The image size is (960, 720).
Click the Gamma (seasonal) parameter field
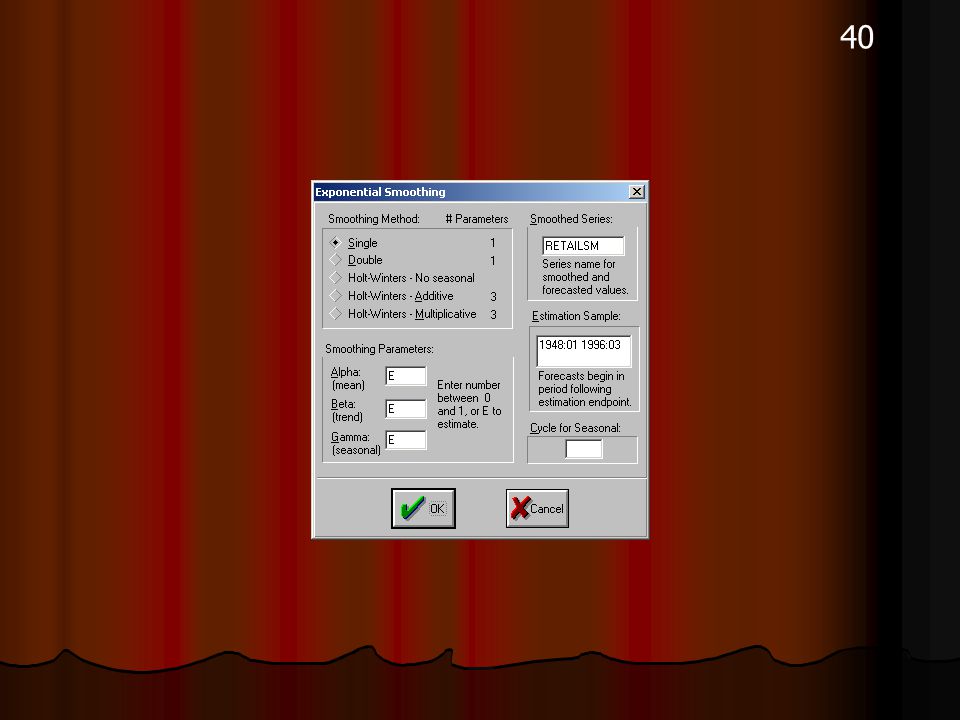(406, 440)
